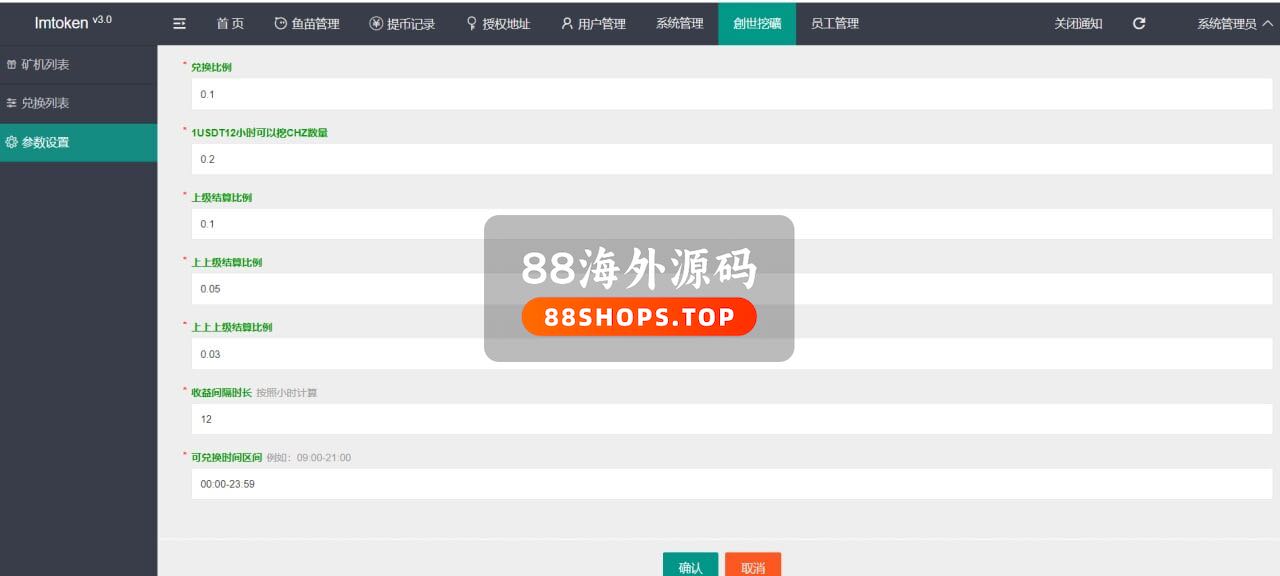Focus the 可兑换时间区间 input field
The image size is (1280, 576).
[731, 484]
